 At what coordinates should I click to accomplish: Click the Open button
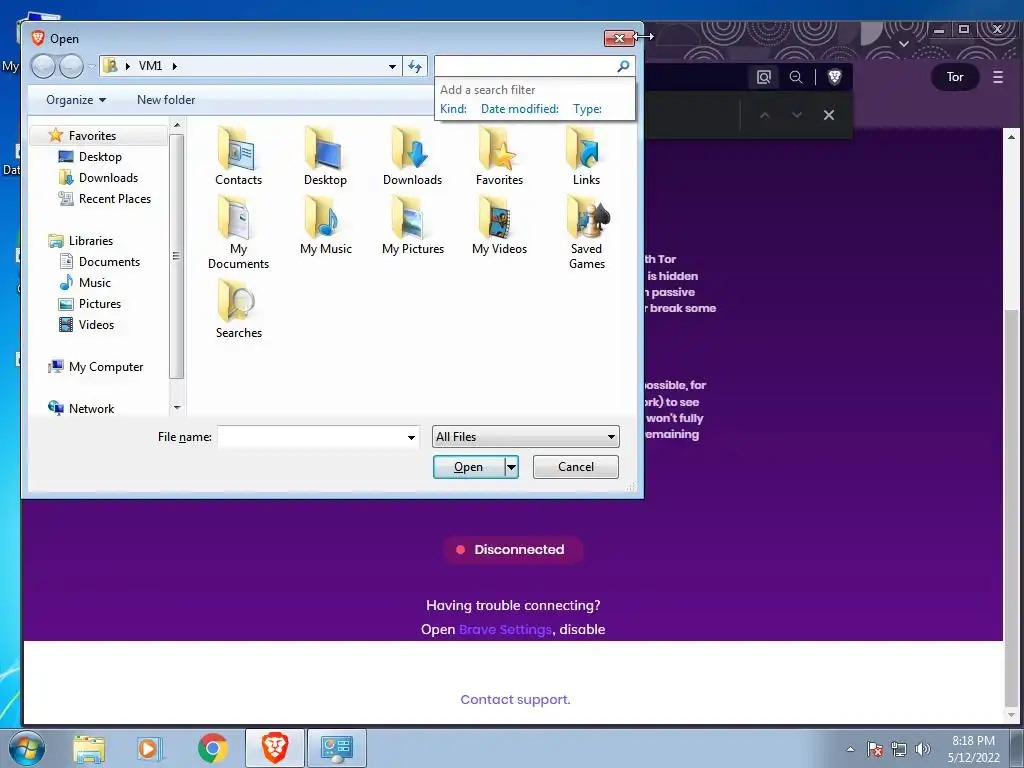[469, 467]
